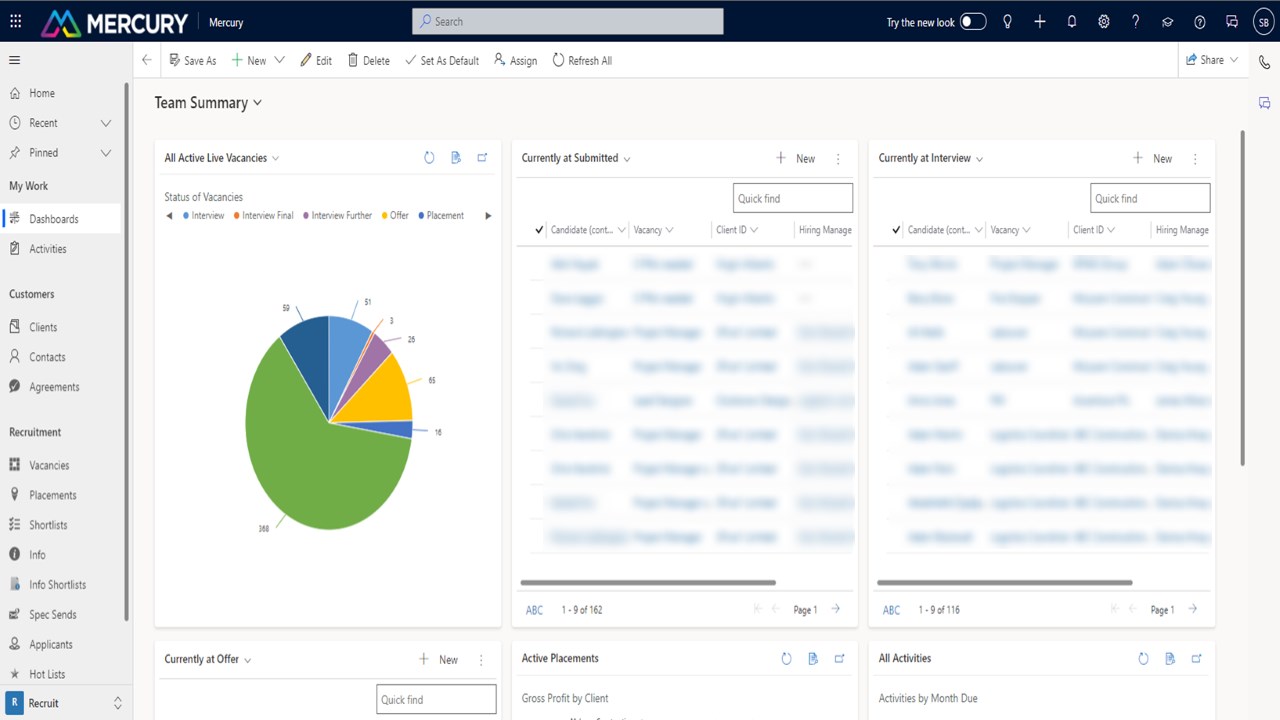View records for All Activities chart
This screenshot has width=1280, height=720.
click(x=1170, y=658)
